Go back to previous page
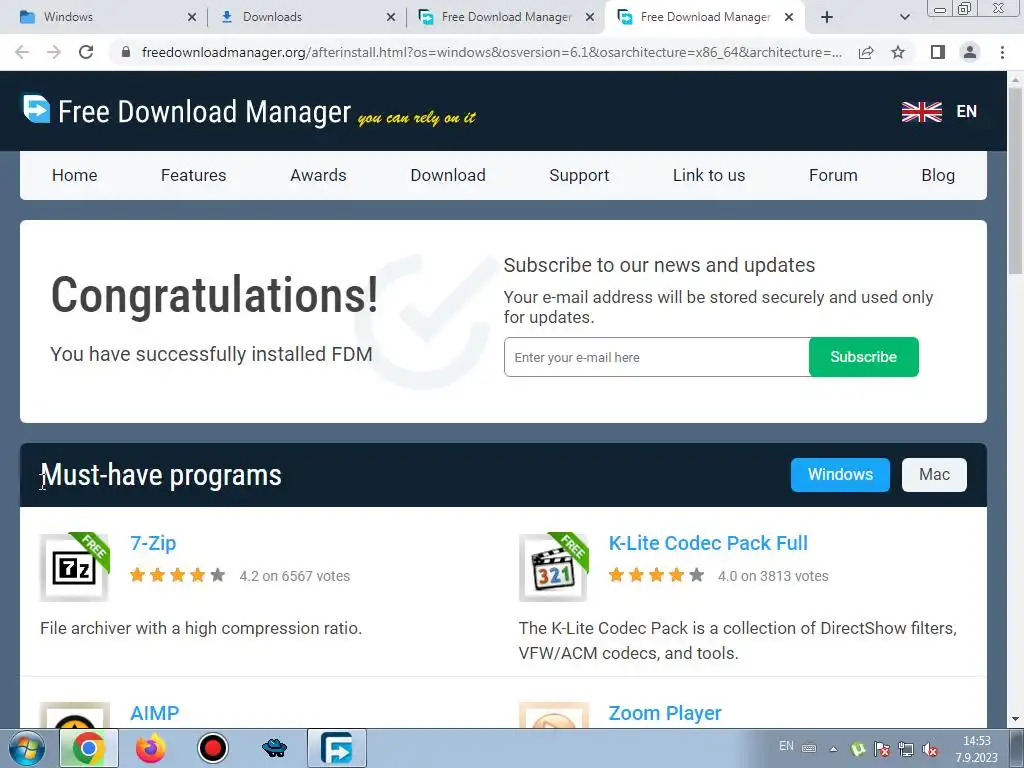The height and width of the screenshot is (768, 1024). 22,52
